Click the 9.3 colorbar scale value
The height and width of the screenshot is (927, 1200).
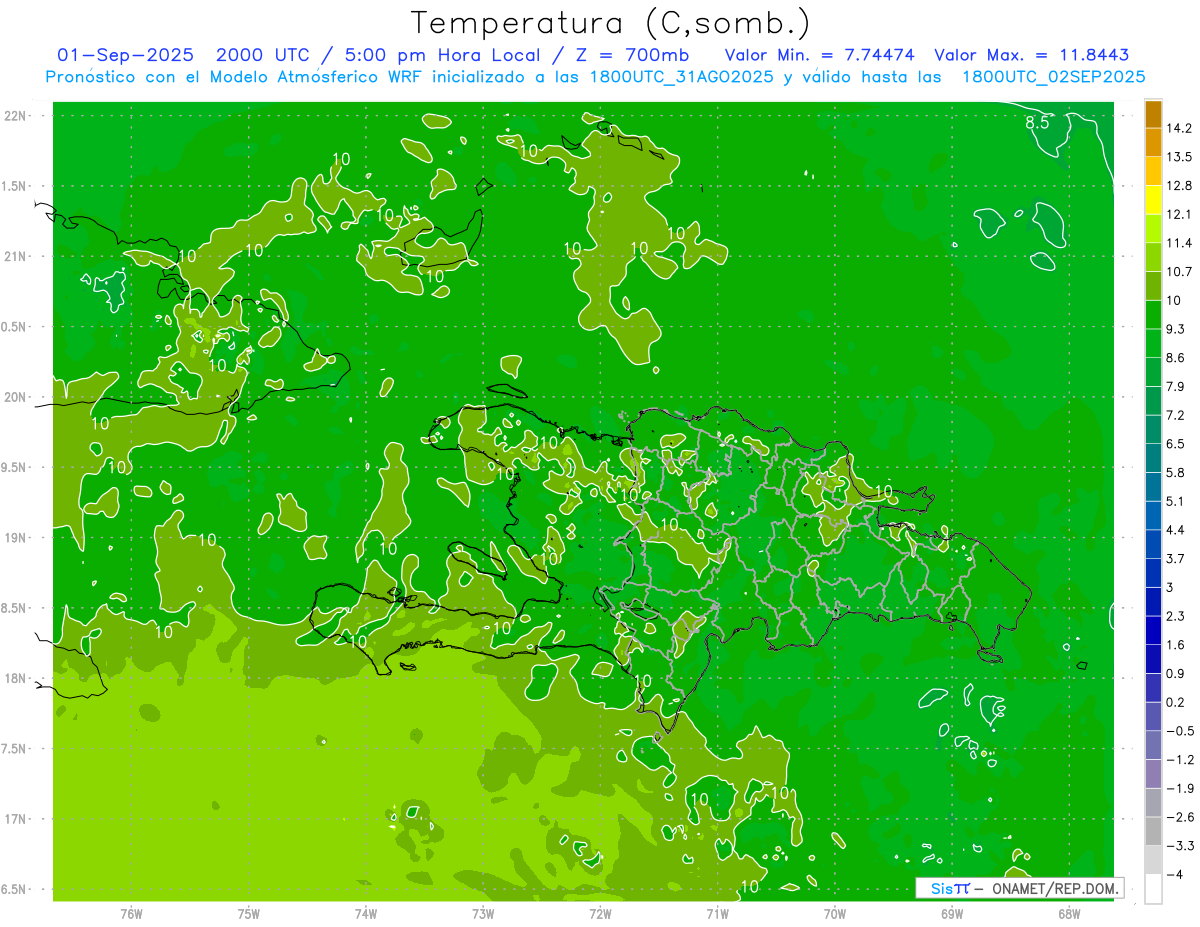(1176, 329)
